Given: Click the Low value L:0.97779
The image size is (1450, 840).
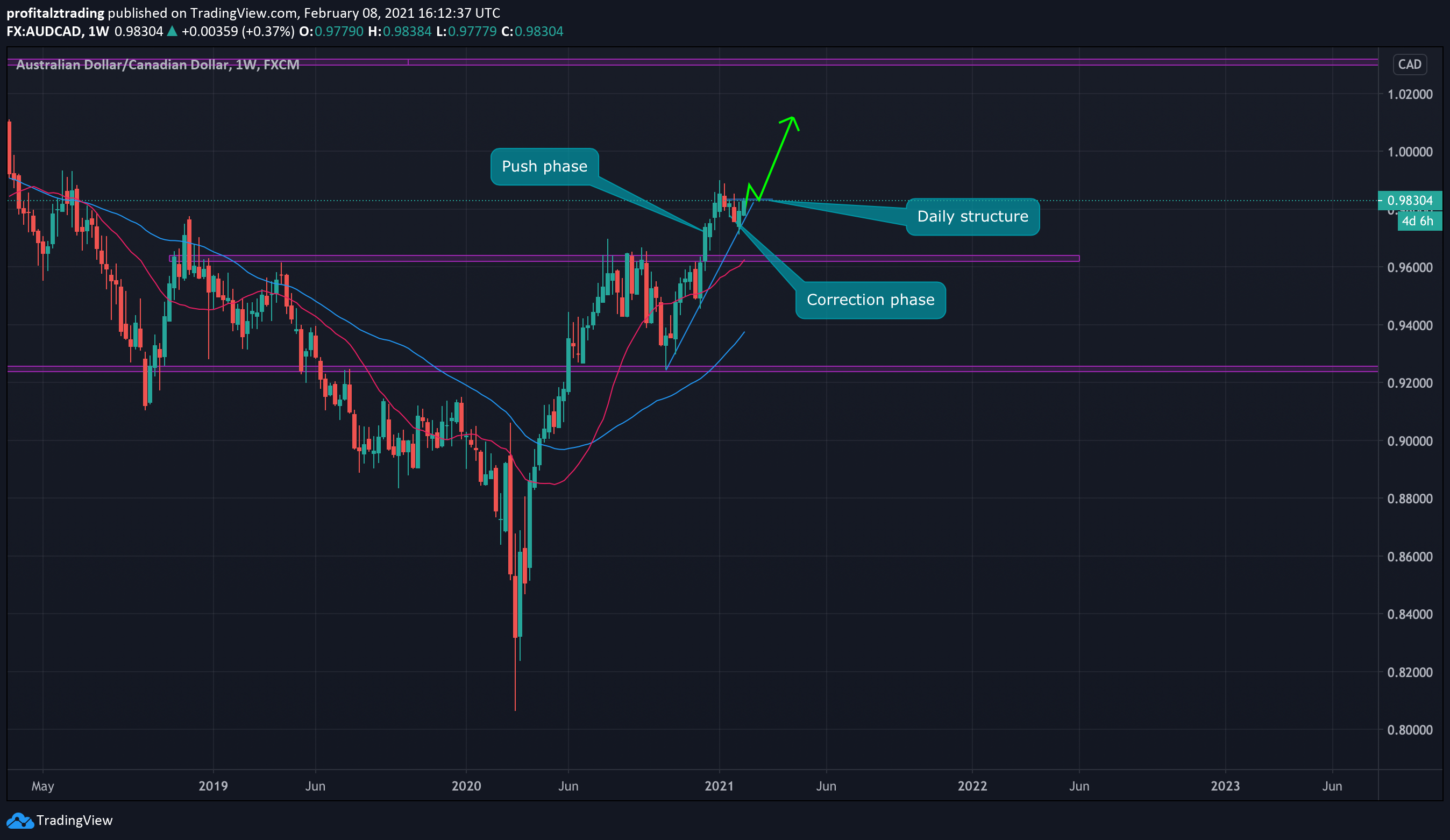Looking at the screenshot, I should pos(467,31).
